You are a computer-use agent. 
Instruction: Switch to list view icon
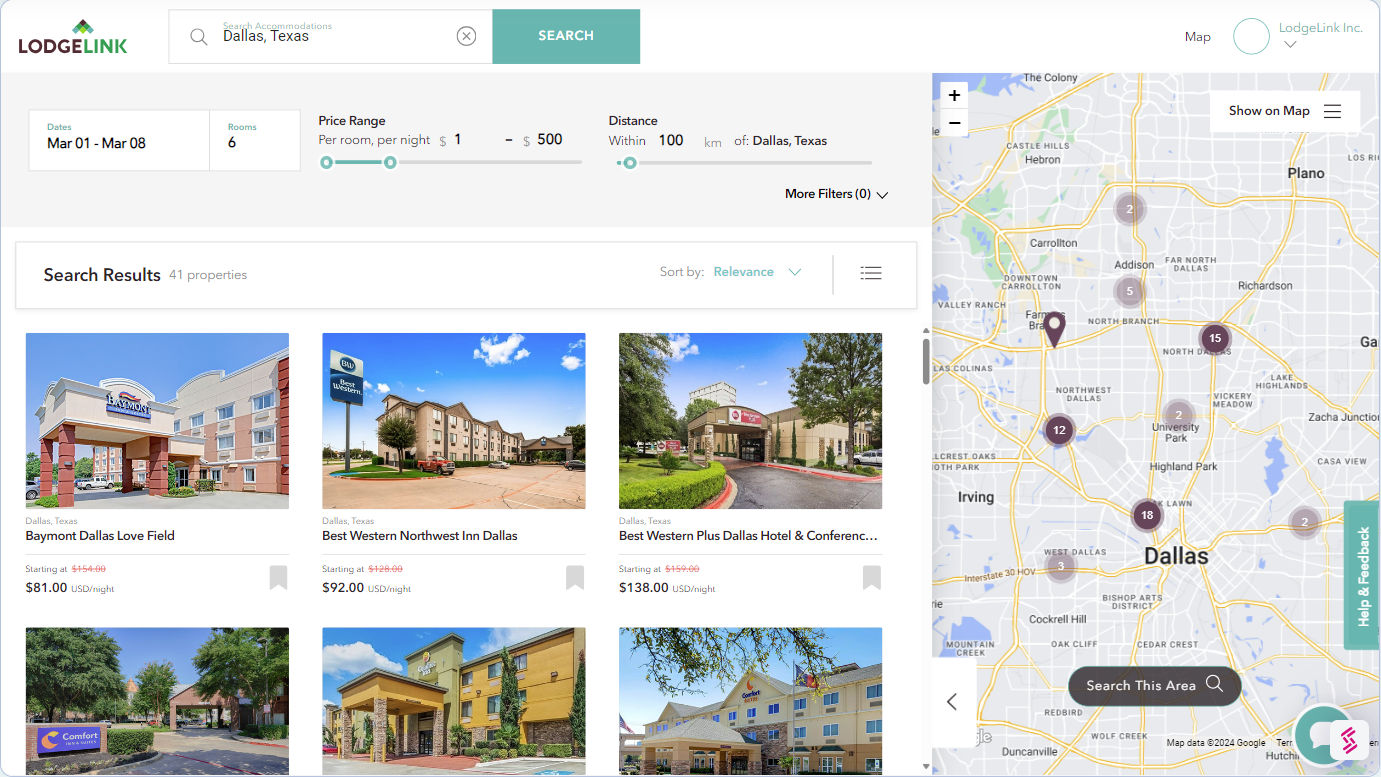pos(871,272)
